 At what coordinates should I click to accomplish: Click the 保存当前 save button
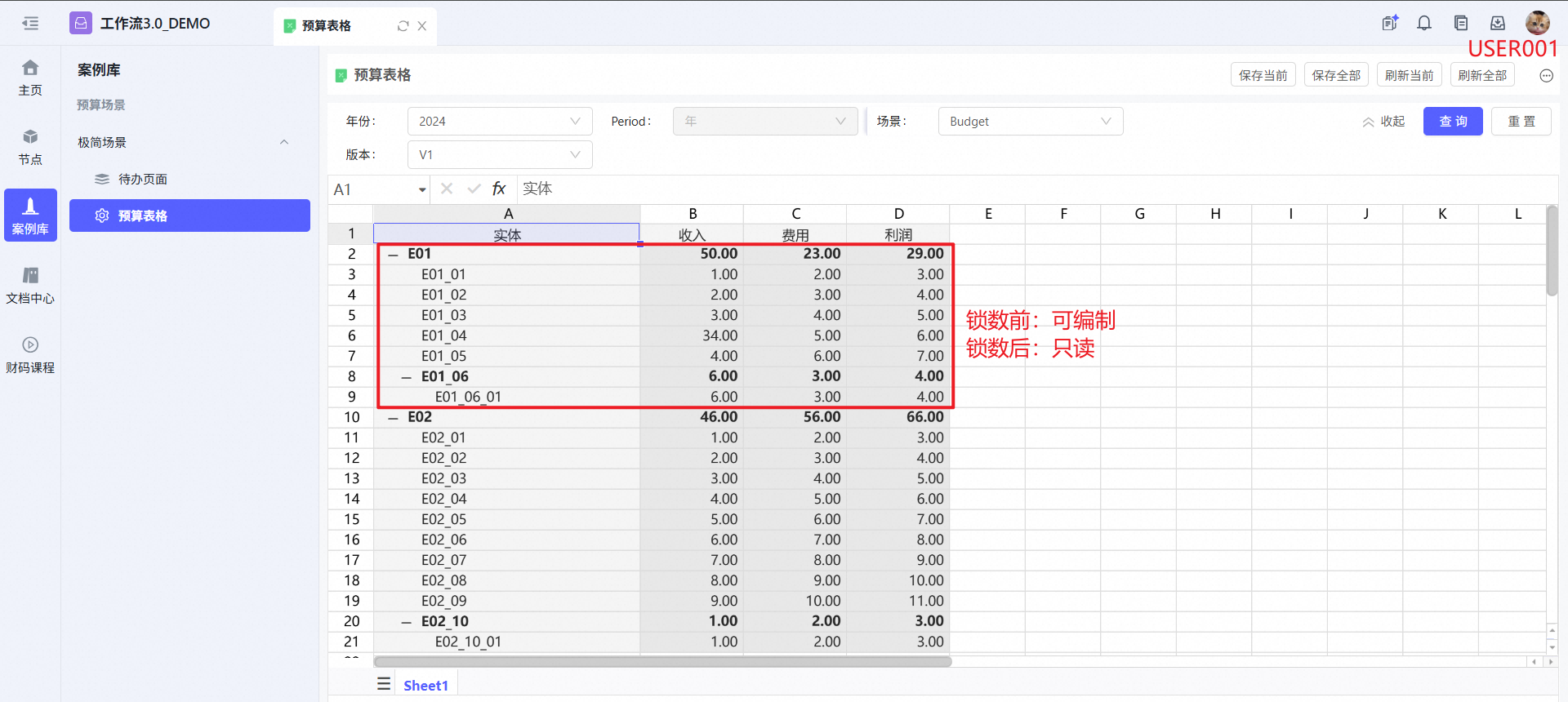click(x=1263, y=76)
